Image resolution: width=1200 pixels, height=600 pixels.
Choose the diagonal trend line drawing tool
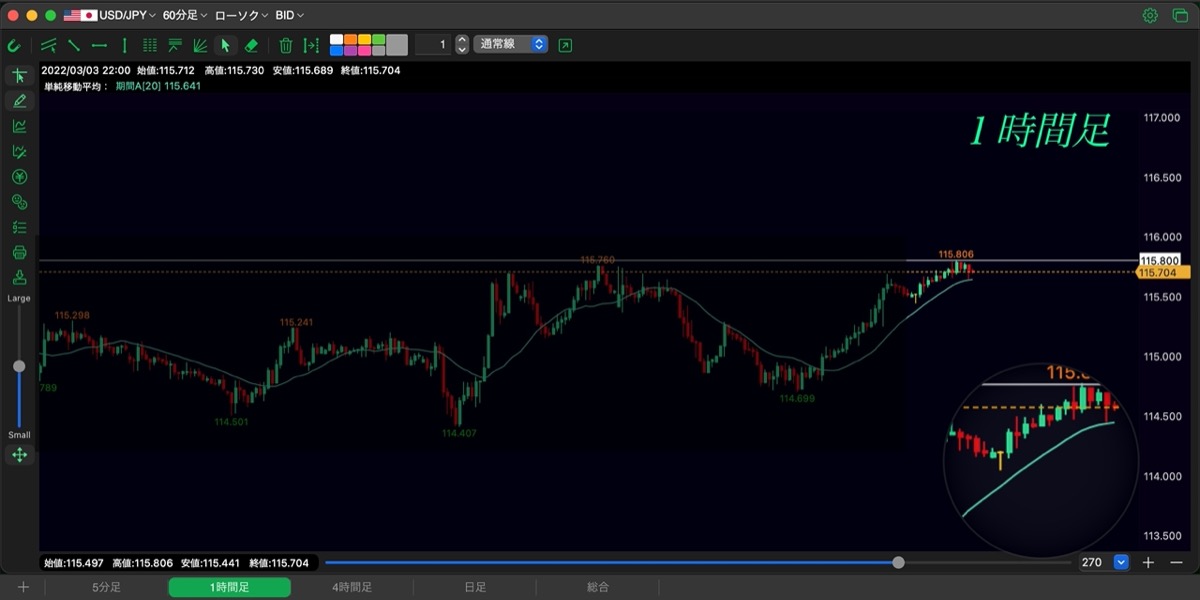(74, 45)
